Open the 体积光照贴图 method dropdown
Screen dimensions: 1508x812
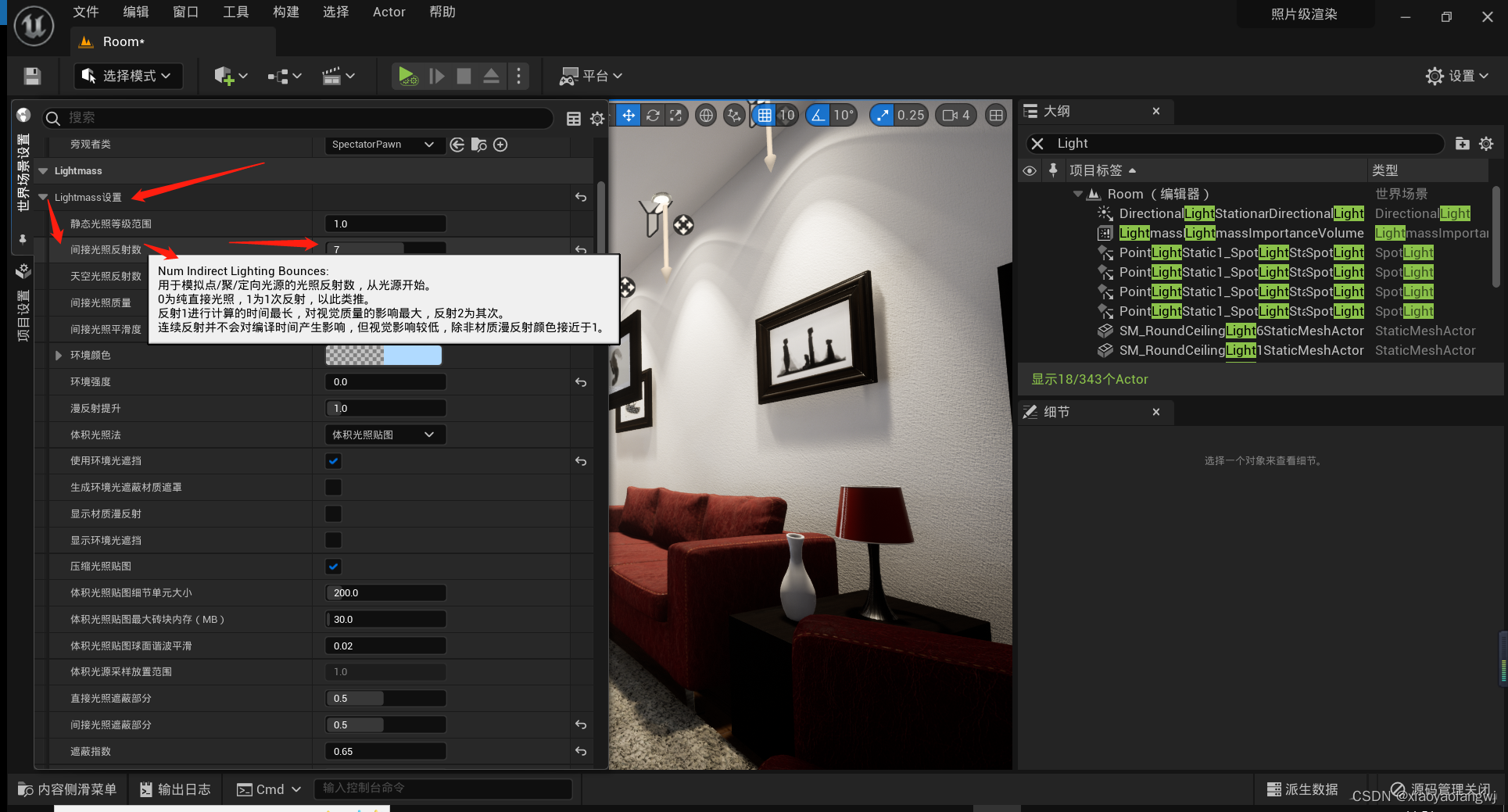385,435
